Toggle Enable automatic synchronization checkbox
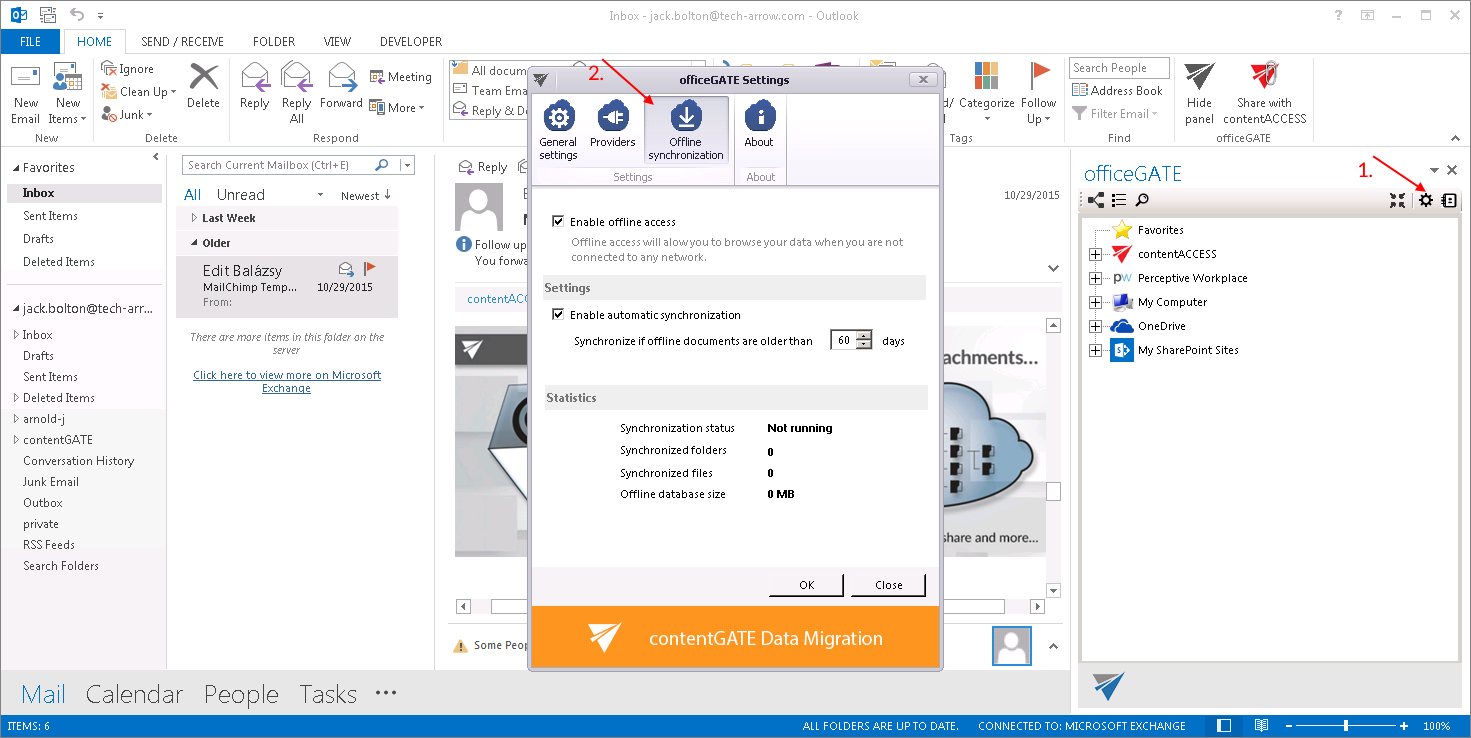 [558, 314]
